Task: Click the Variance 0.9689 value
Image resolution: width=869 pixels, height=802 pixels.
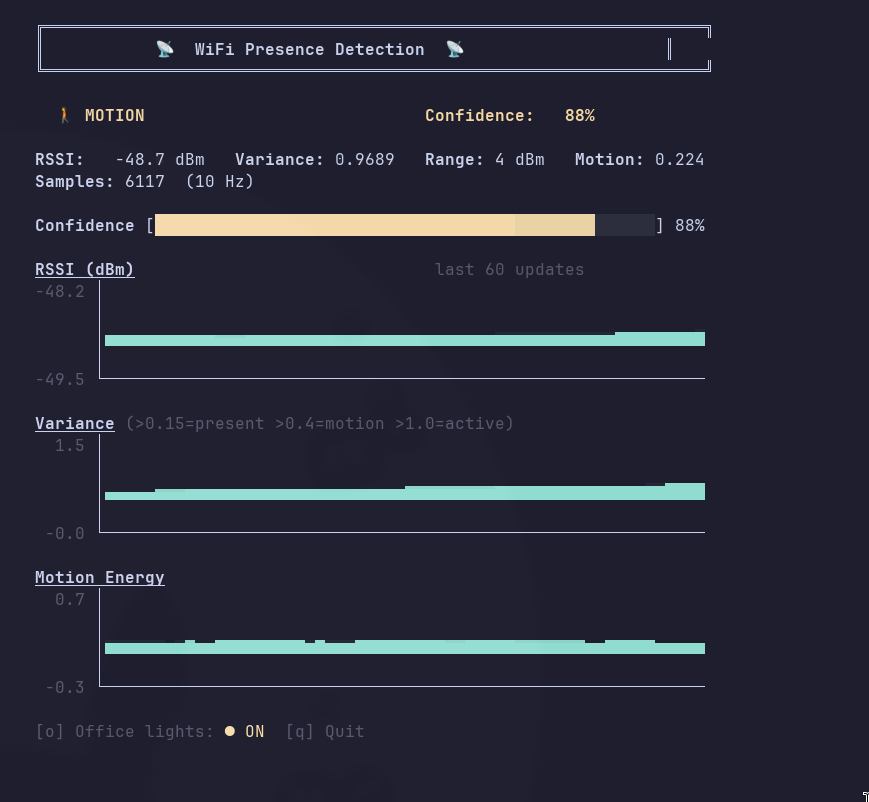Action: tap(365, 160)
